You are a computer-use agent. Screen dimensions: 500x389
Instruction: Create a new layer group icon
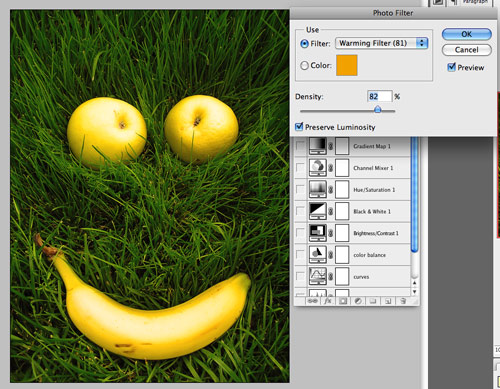(x=373, y=301)
